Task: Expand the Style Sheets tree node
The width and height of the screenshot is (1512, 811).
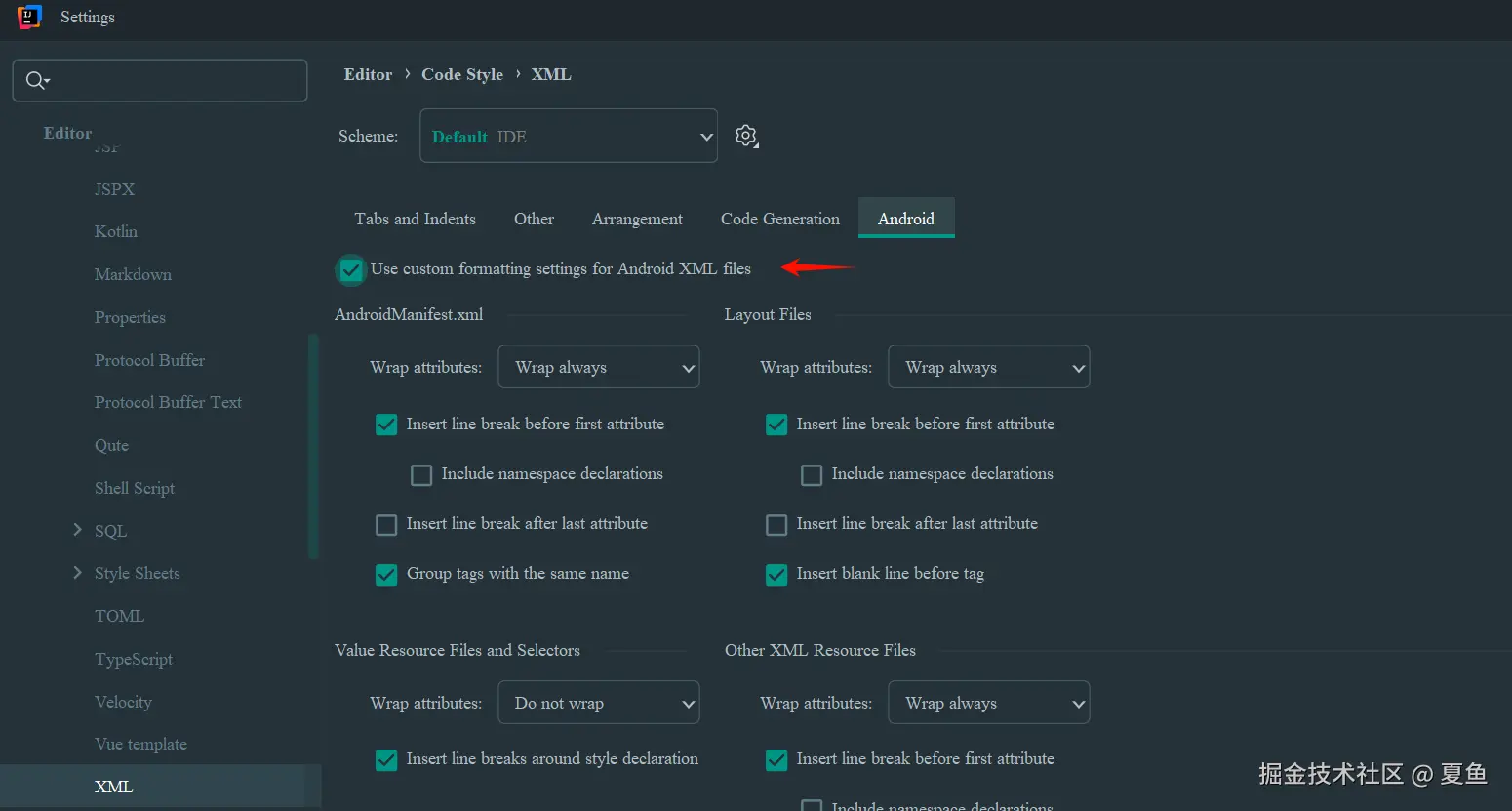Action: 78,573
